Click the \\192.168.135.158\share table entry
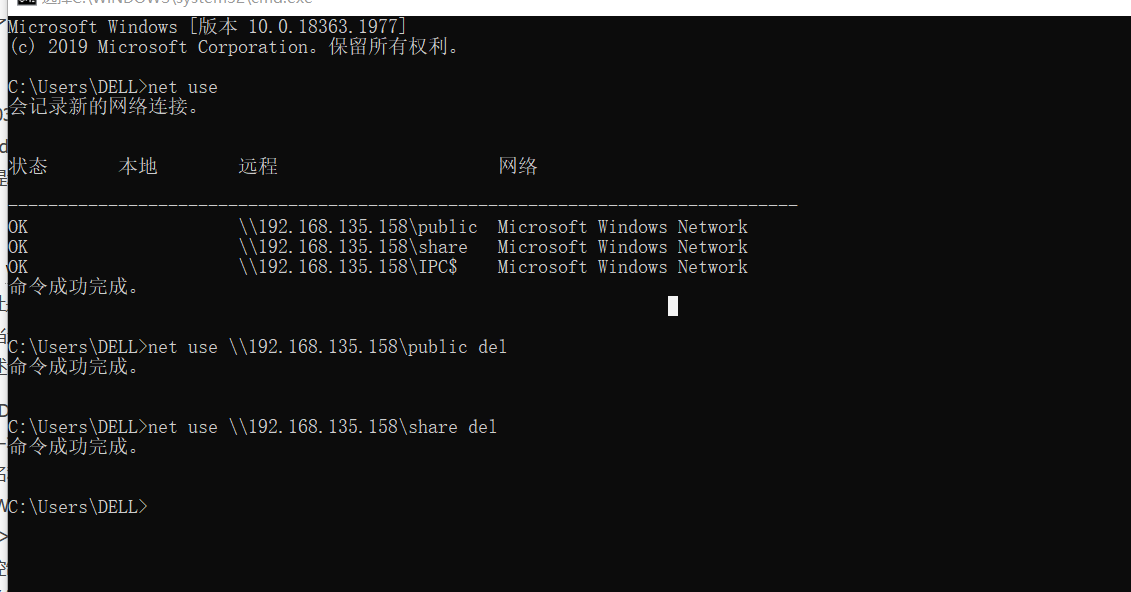1131x592 pixels. pos(353,247)
